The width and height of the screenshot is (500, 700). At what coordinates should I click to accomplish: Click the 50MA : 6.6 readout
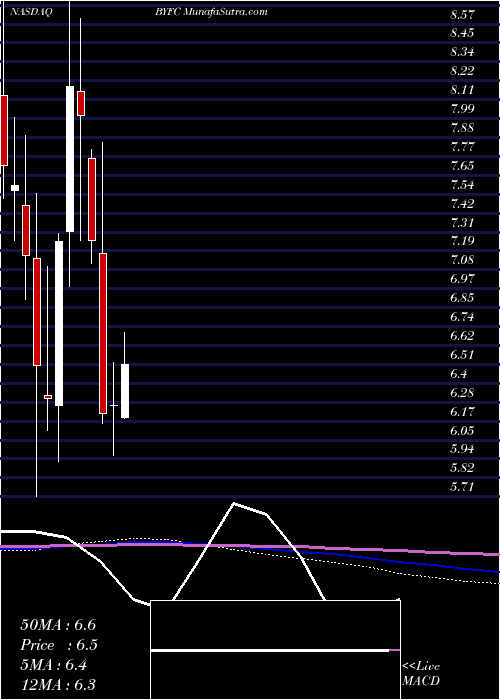pyautogui.click(x=58, y=625)
